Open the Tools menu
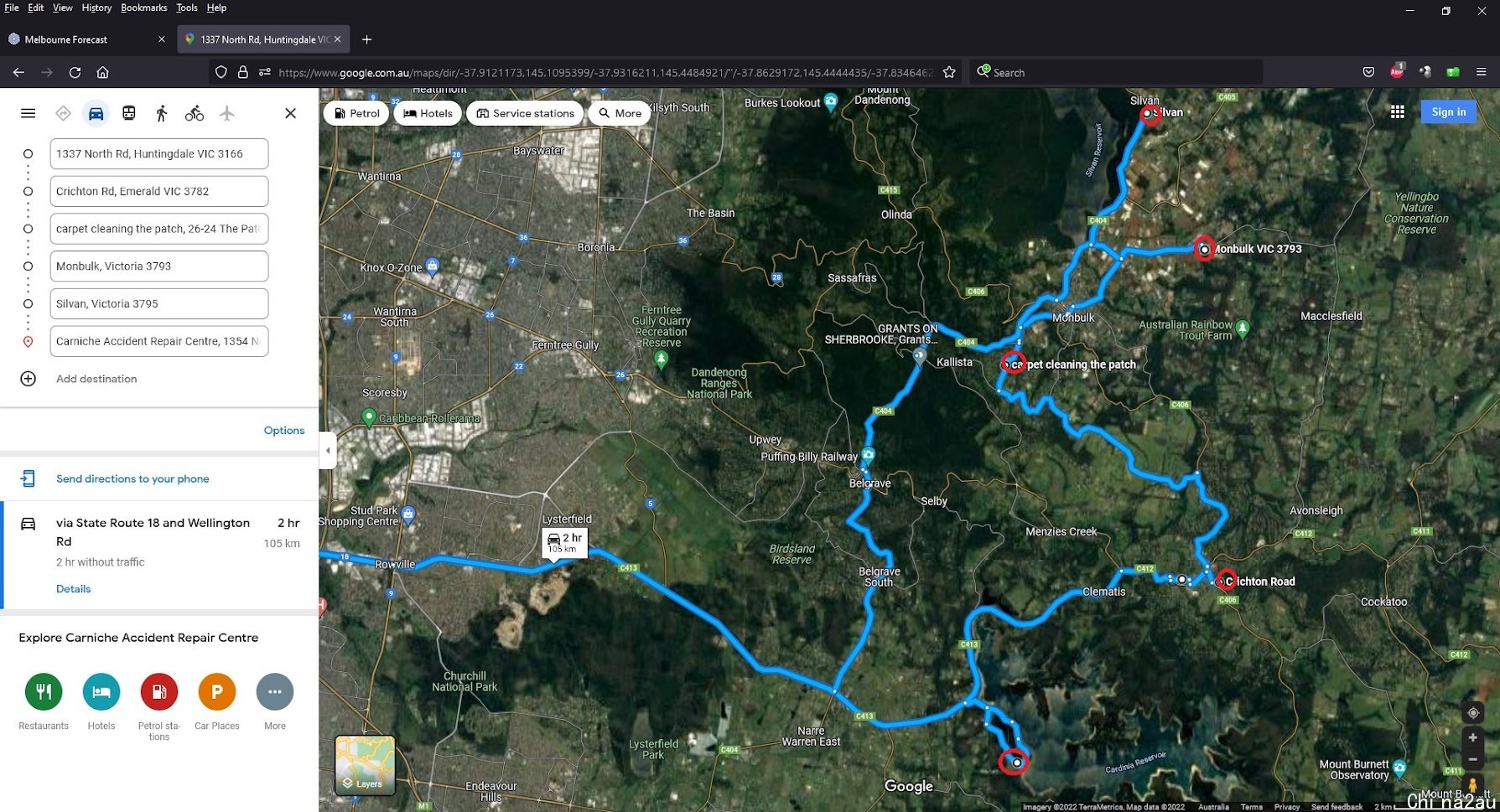Viewport: 1500px width, 812px height. pyautogui.click(x=187, y=8)
